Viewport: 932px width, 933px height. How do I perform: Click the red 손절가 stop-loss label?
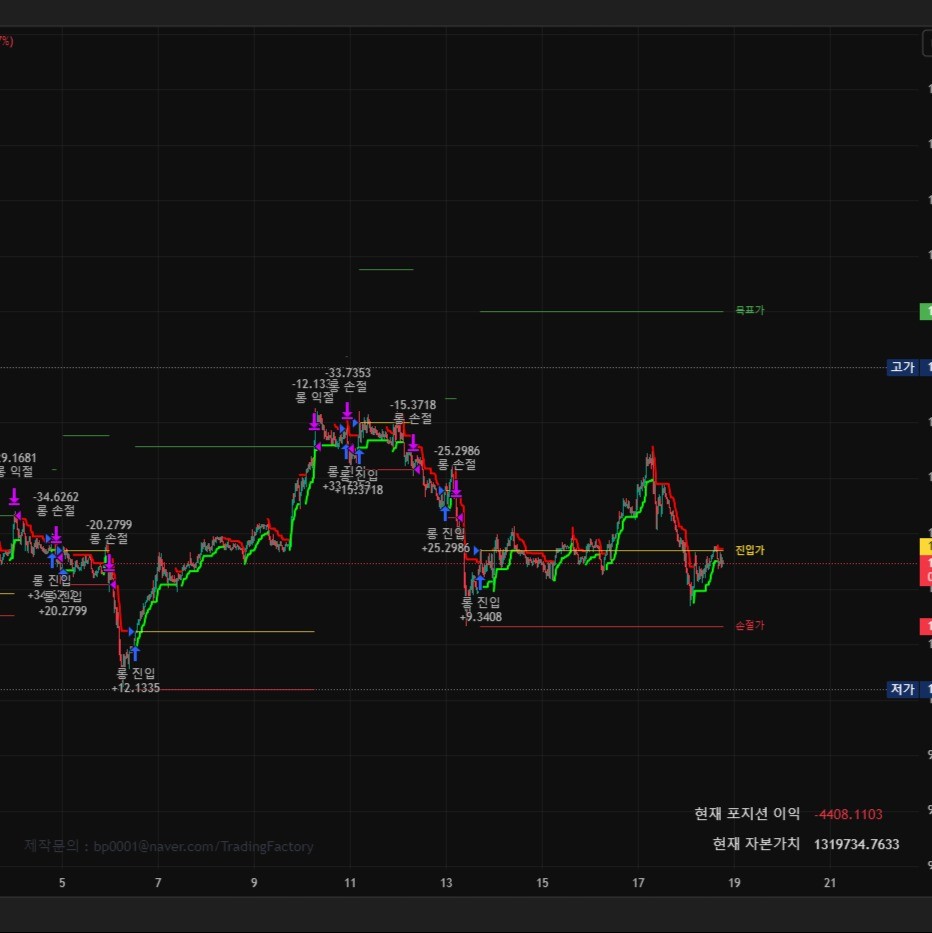click(749, 626)
